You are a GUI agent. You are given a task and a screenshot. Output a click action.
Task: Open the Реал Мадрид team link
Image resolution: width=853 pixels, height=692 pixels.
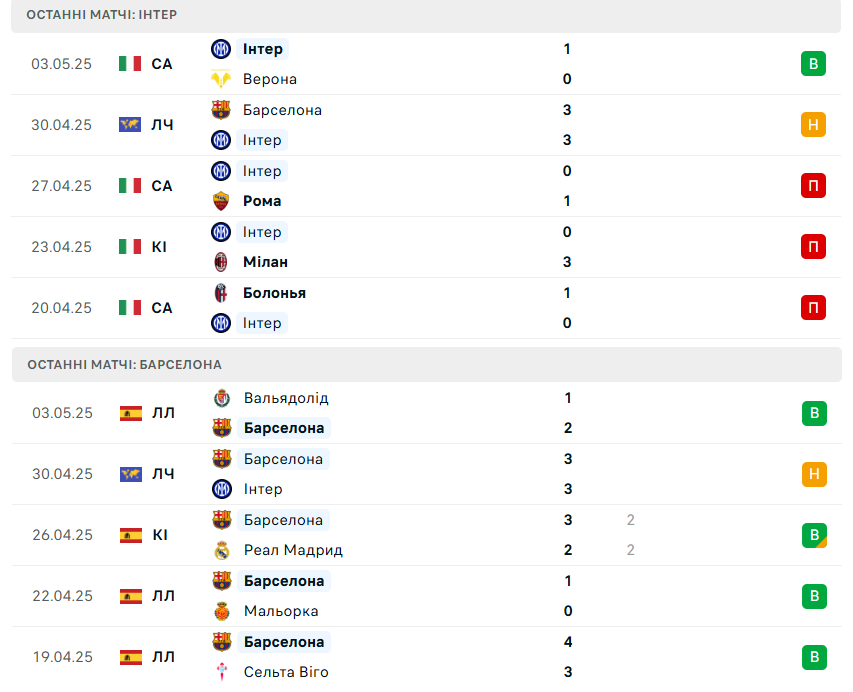(x=293, y=550)
